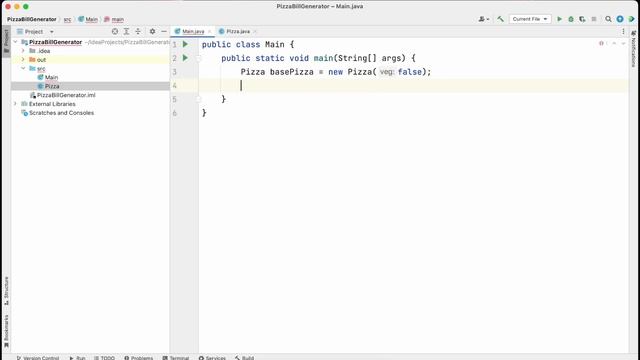This screenshot has width=640, height=360.
Task: Open the Problems tool window
Action: 138,358
